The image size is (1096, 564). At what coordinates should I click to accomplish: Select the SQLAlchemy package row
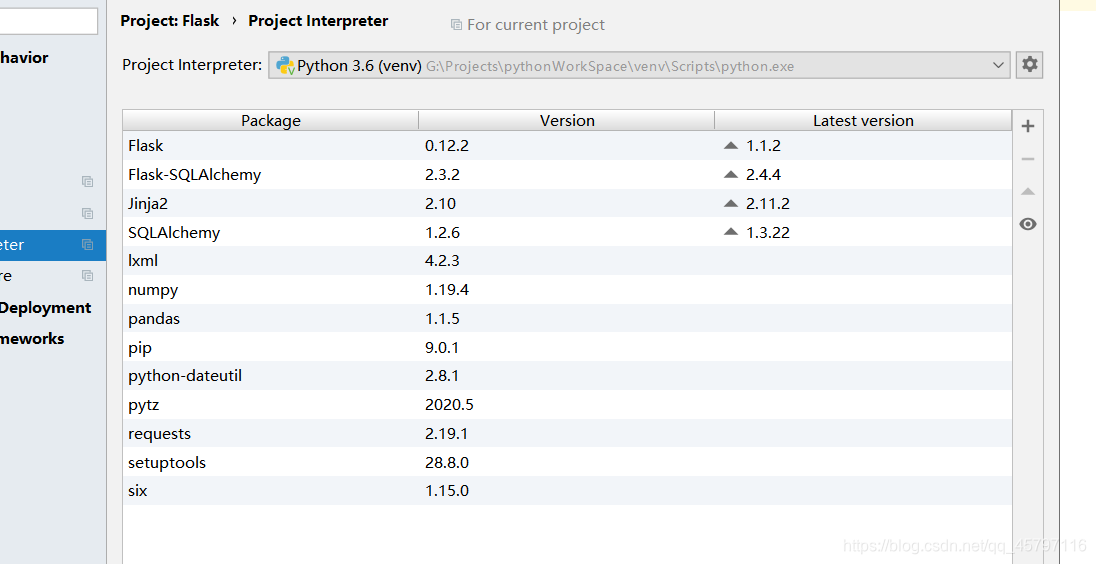point(567,232)
